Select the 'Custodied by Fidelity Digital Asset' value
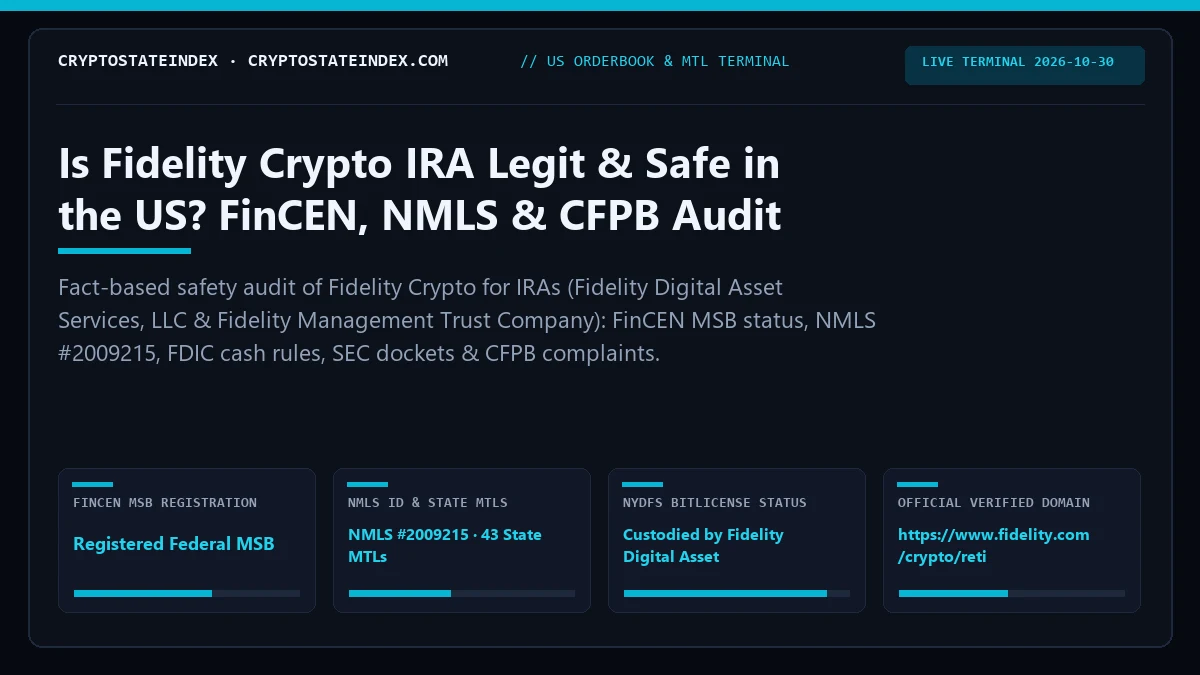The width and height of the screenshot is (1200, 675). (x=703, y=545)
